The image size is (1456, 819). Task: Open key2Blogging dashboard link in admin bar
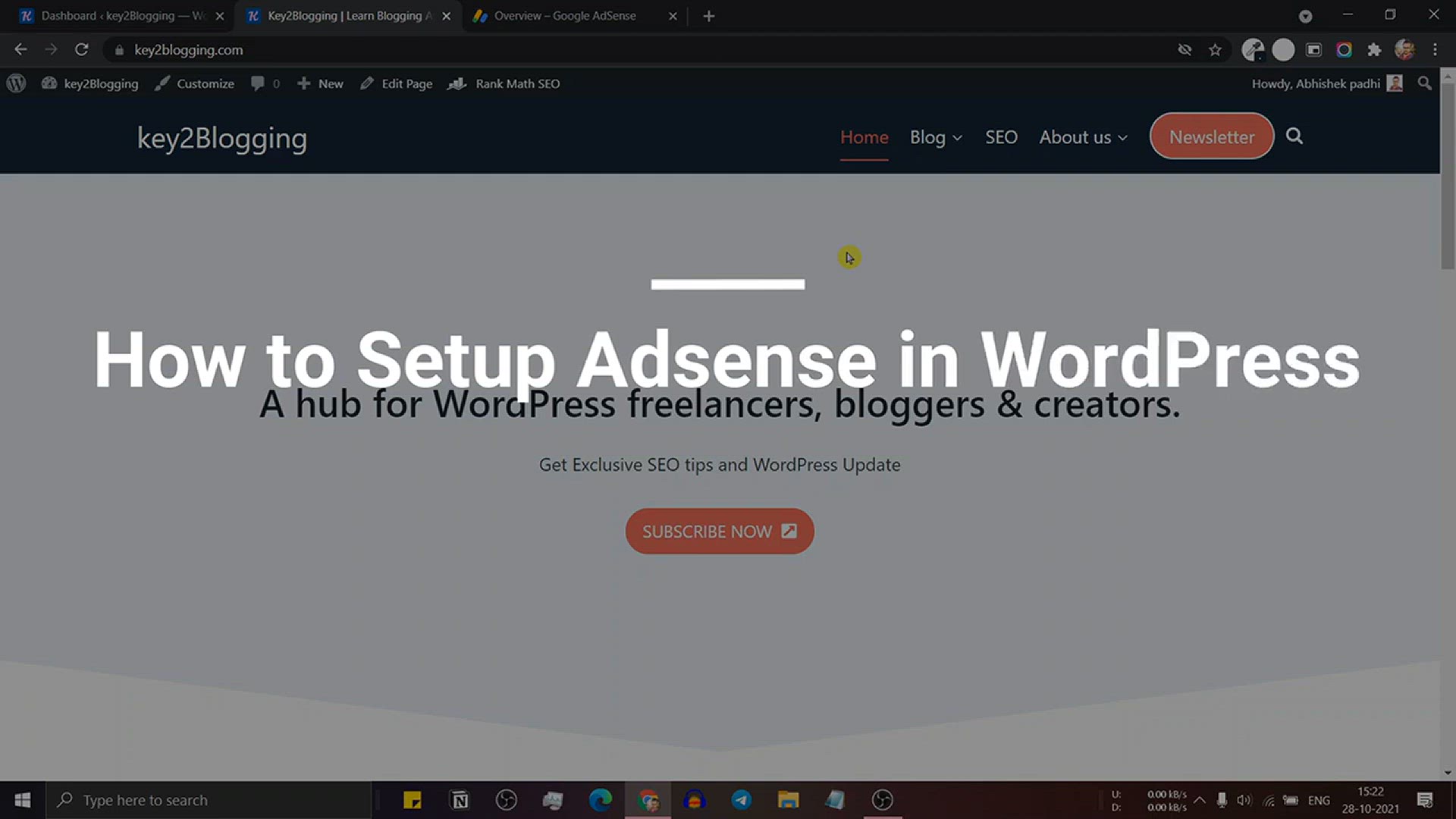click(x=90, y=83)
